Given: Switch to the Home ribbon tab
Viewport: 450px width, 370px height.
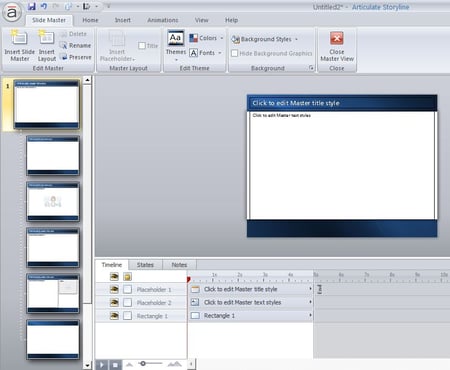Looking at the screenshot, I should [x=90, y=20].
